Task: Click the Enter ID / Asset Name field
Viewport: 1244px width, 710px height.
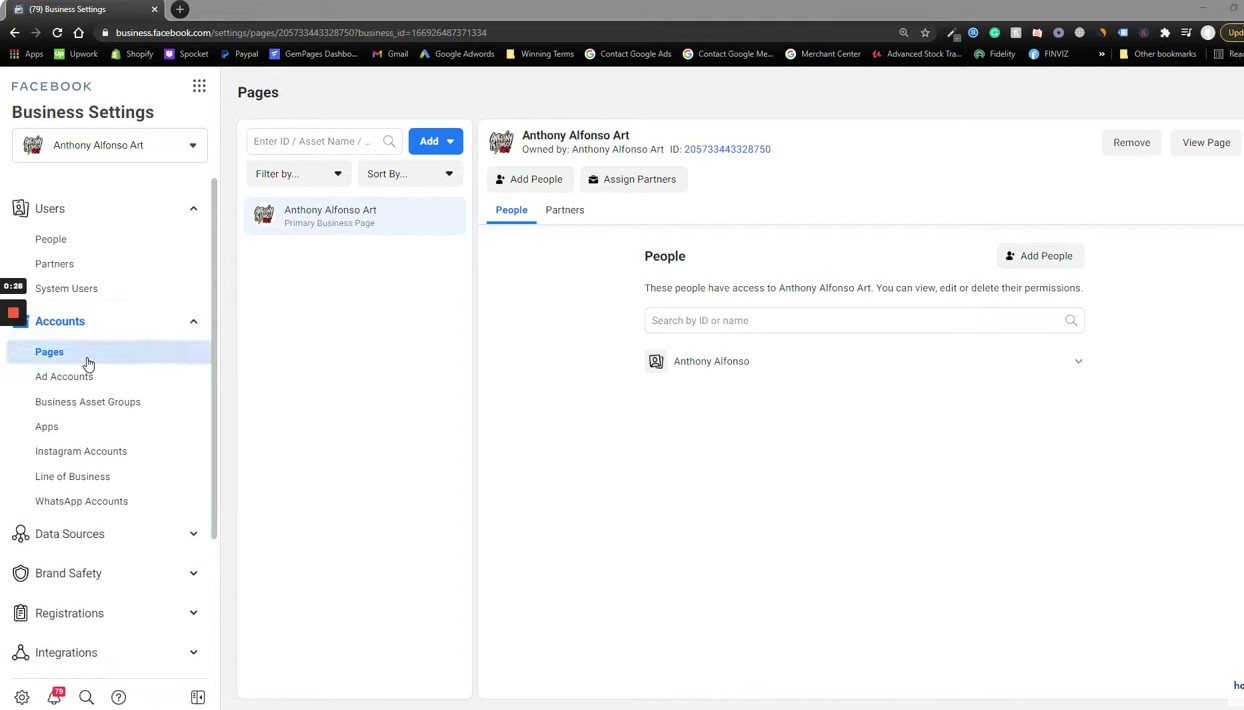Action: tap(324, 141)
